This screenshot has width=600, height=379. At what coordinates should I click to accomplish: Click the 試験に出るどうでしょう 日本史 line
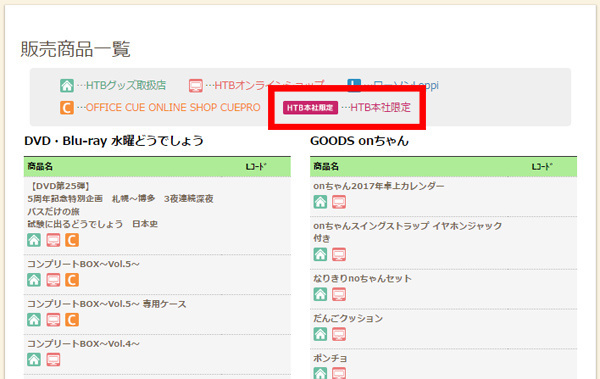(93, 224)
